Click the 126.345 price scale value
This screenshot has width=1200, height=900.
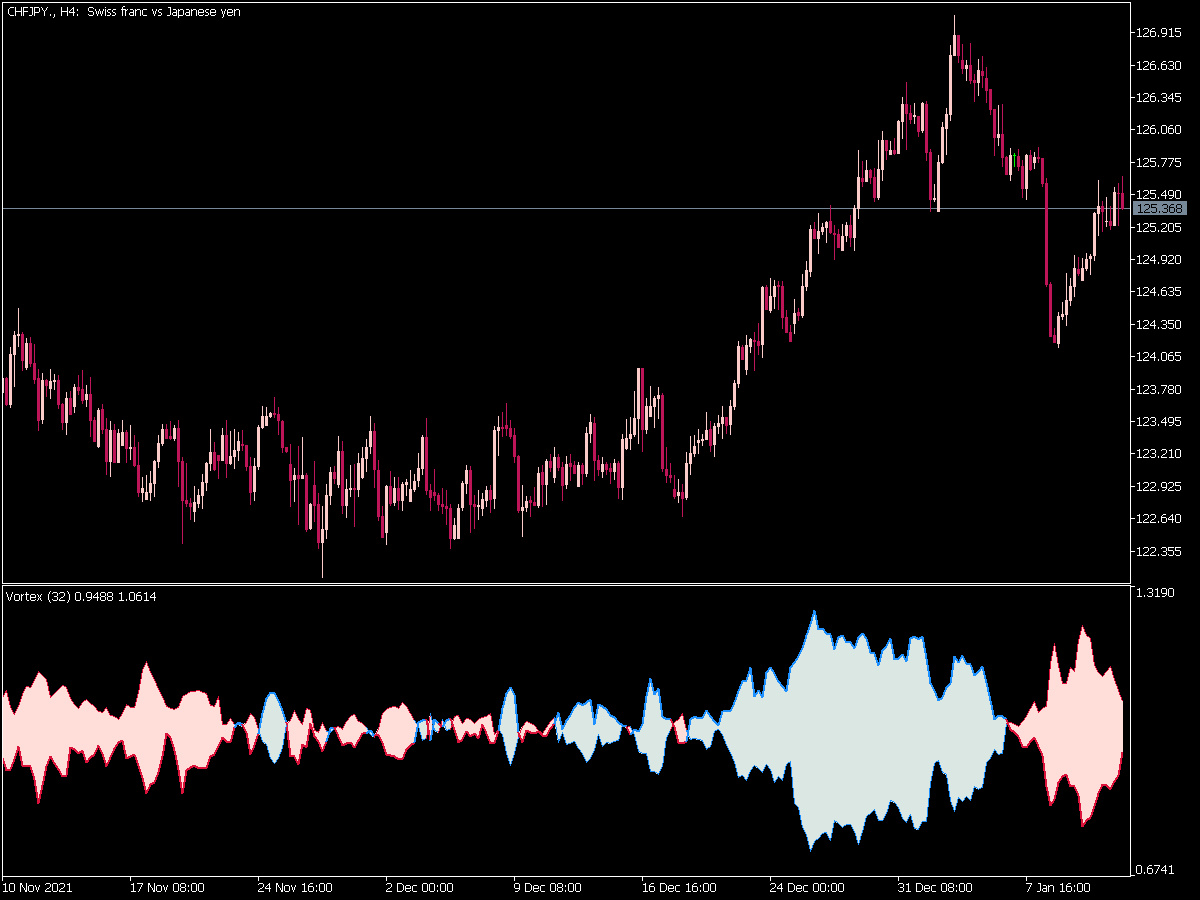pos(1160,98)
